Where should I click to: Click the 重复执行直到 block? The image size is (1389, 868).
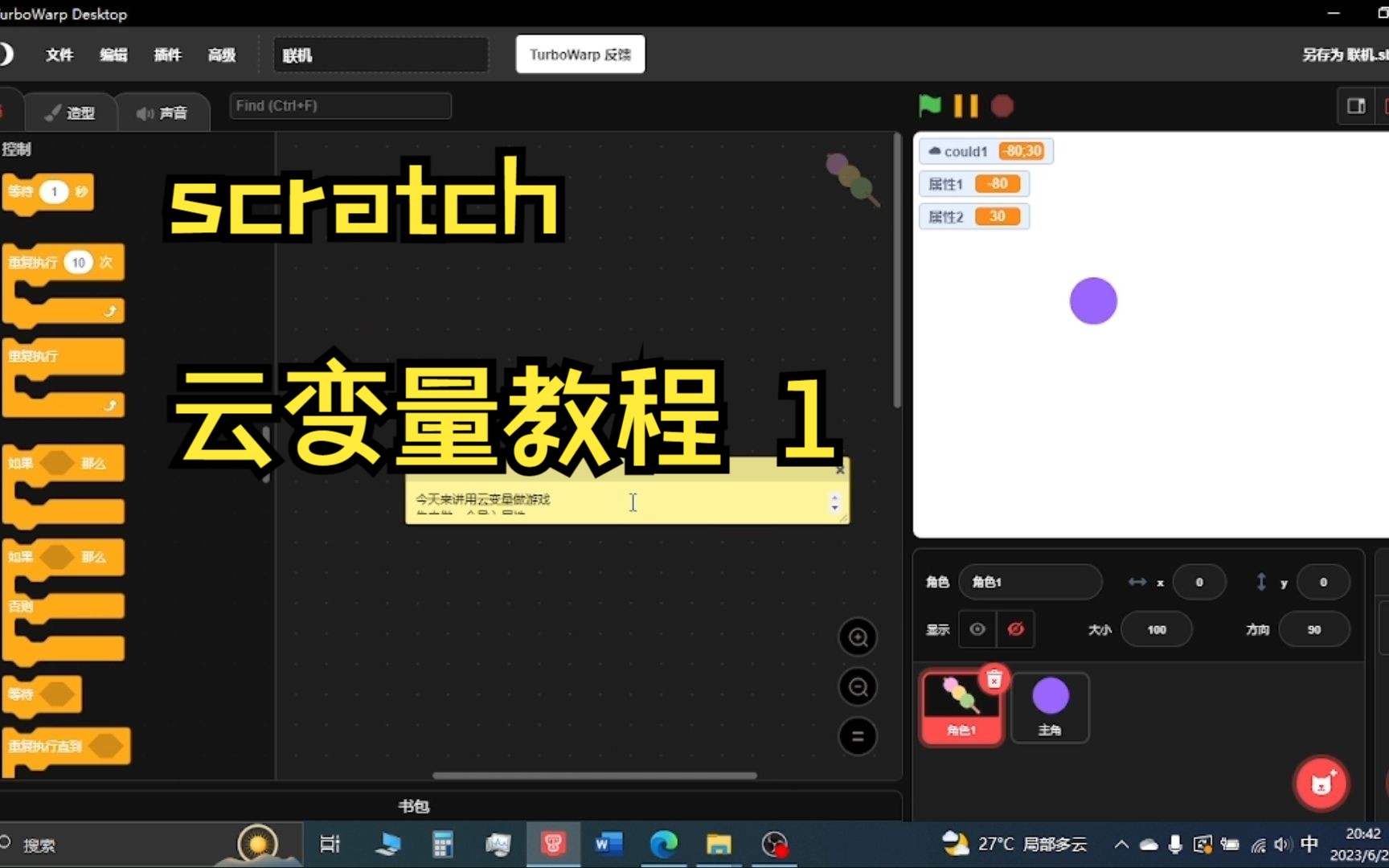pos(66,747)
